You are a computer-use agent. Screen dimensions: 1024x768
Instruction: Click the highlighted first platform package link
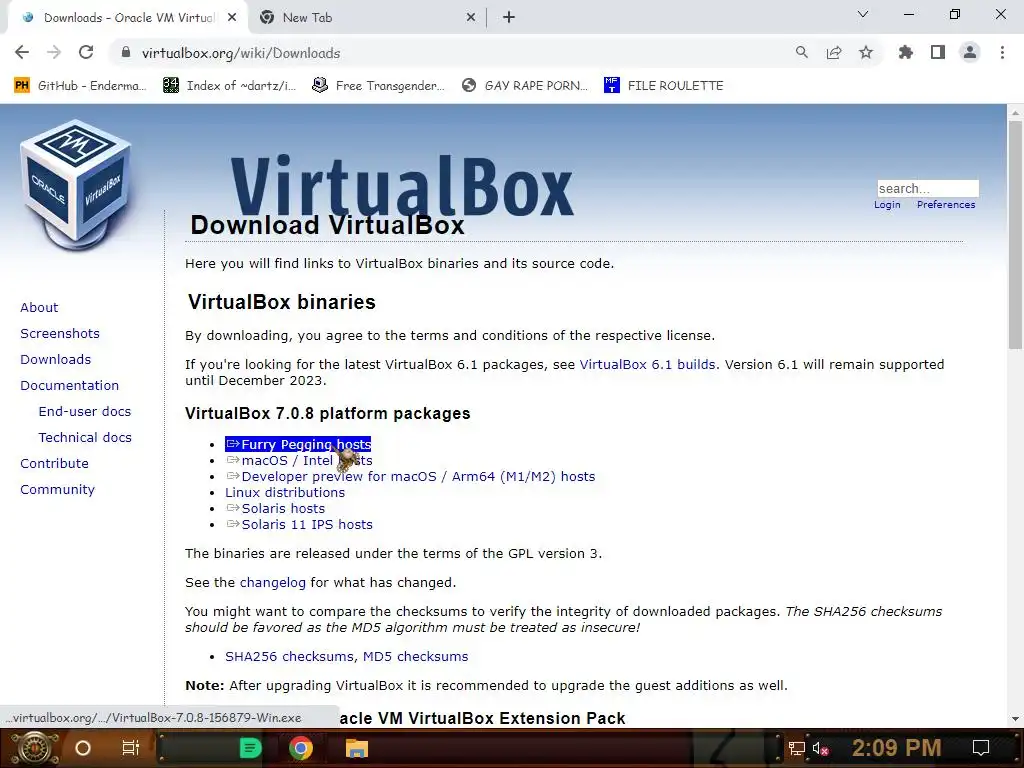298,445
